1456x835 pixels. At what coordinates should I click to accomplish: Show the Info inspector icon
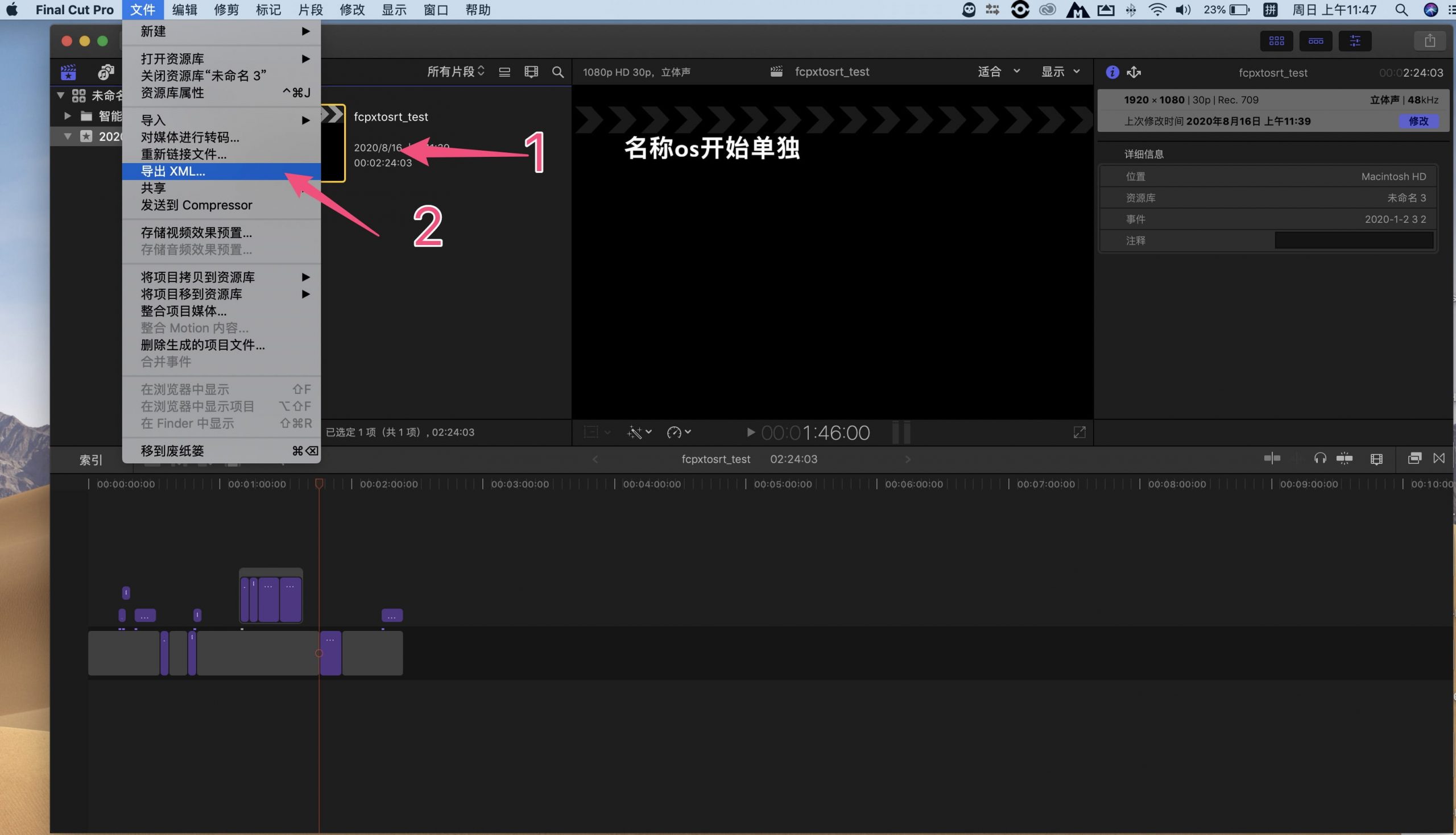(1112, 72)
